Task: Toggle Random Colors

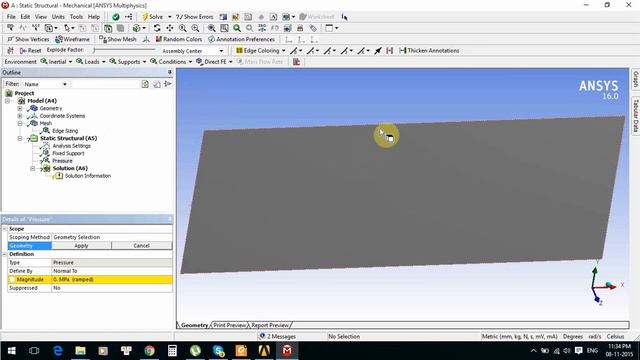Action: click(x=179, y=39)
